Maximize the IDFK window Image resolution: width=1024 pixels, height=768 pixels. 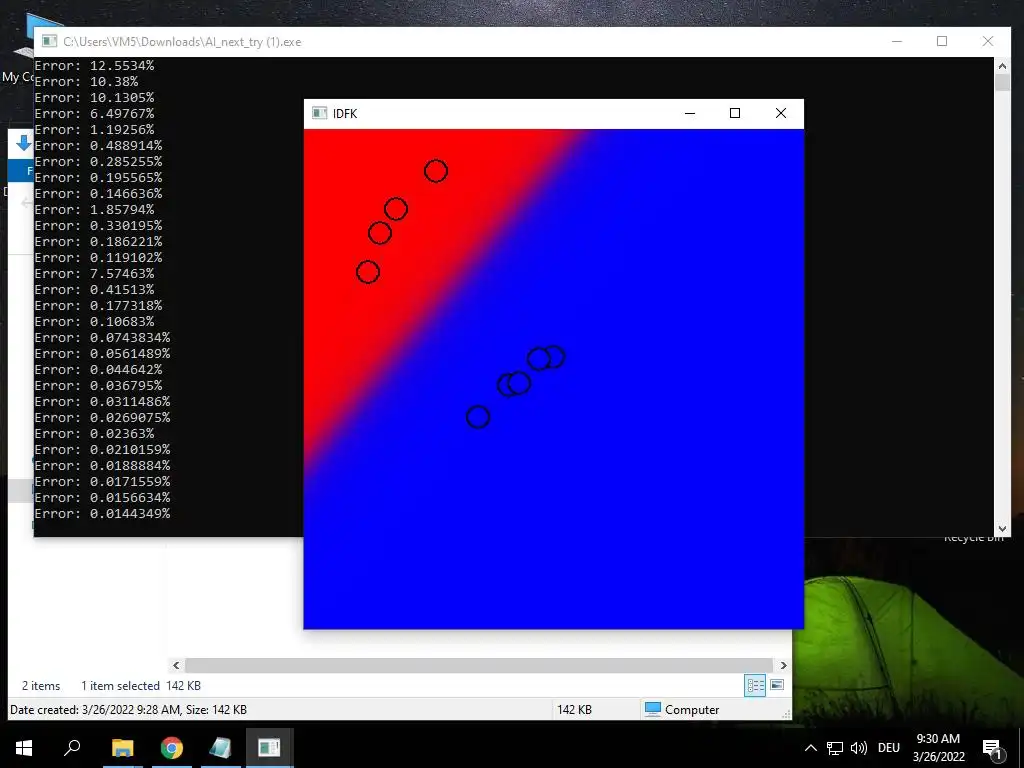tap(735, 114)
